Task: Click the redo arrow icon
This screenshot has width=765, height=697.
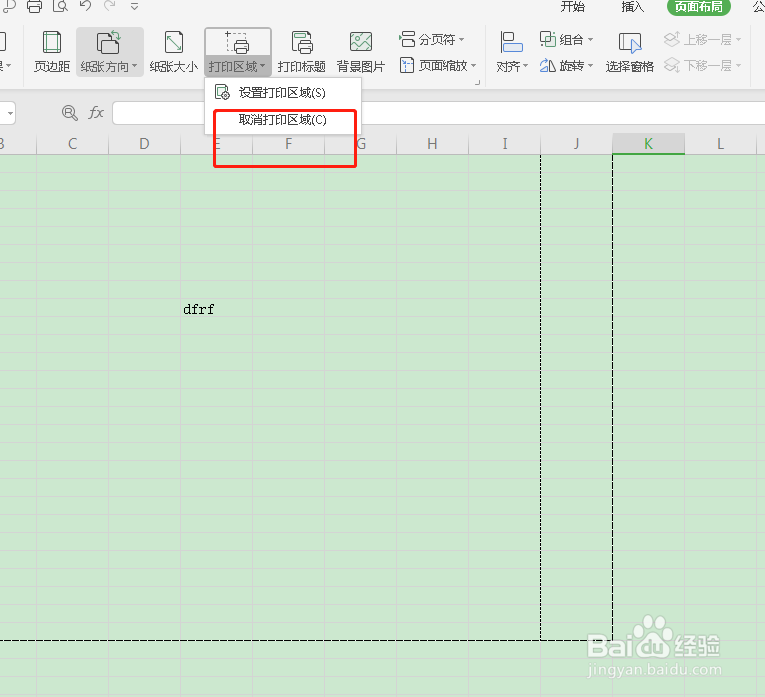Action: coord(110,6)
